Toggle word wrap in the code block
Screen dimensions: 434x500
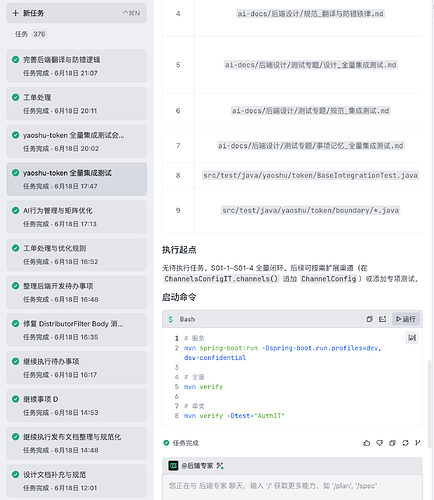(x=412, y=338)
